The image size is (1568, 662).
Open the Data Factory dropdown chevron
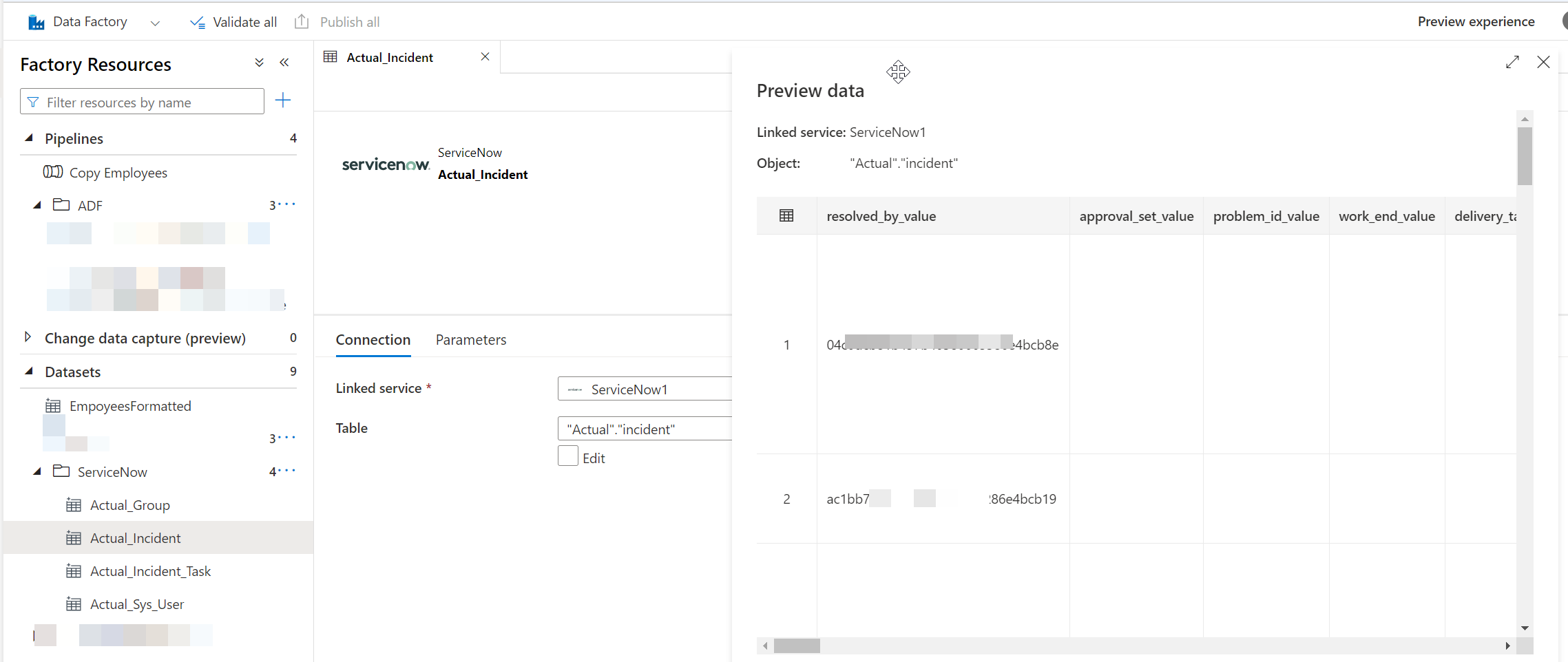pos(155,23)
